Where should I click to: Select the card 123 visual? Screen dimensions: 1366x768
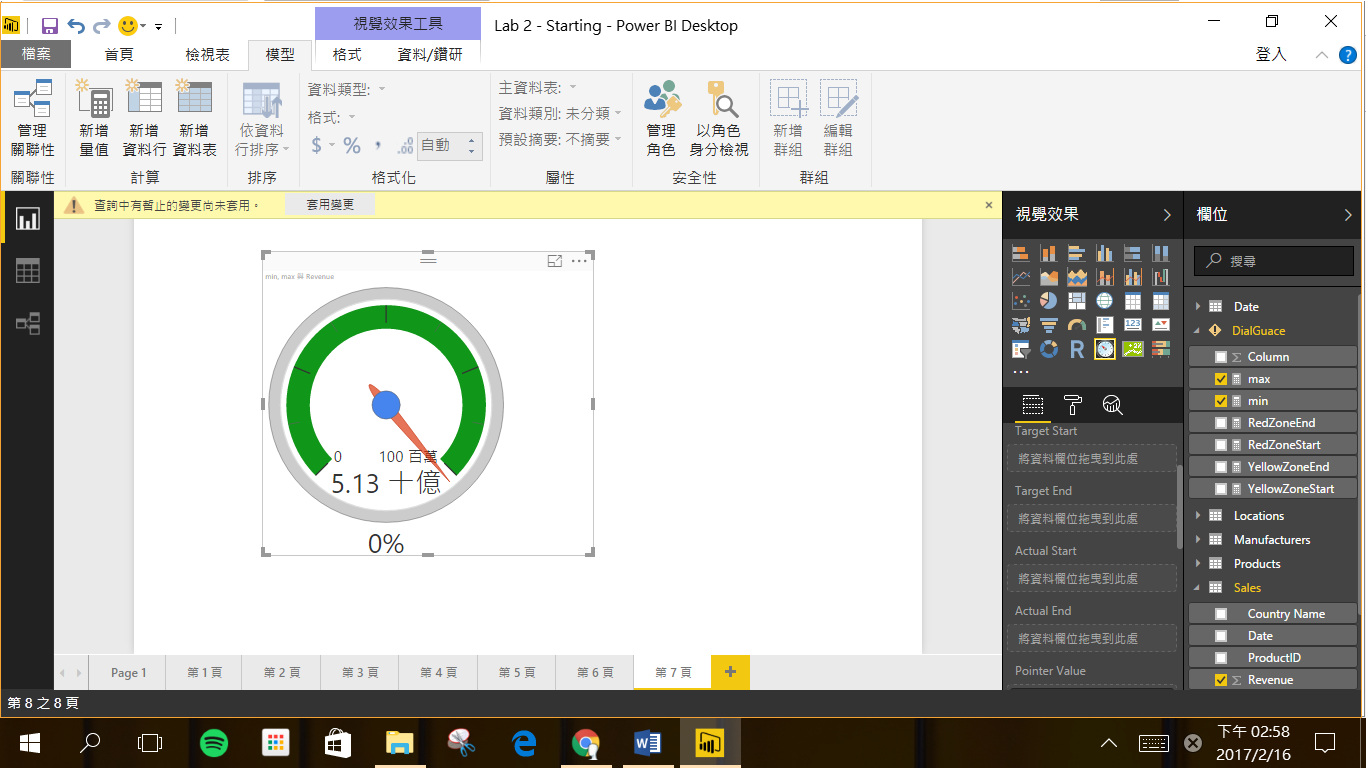coord(1133,324)
